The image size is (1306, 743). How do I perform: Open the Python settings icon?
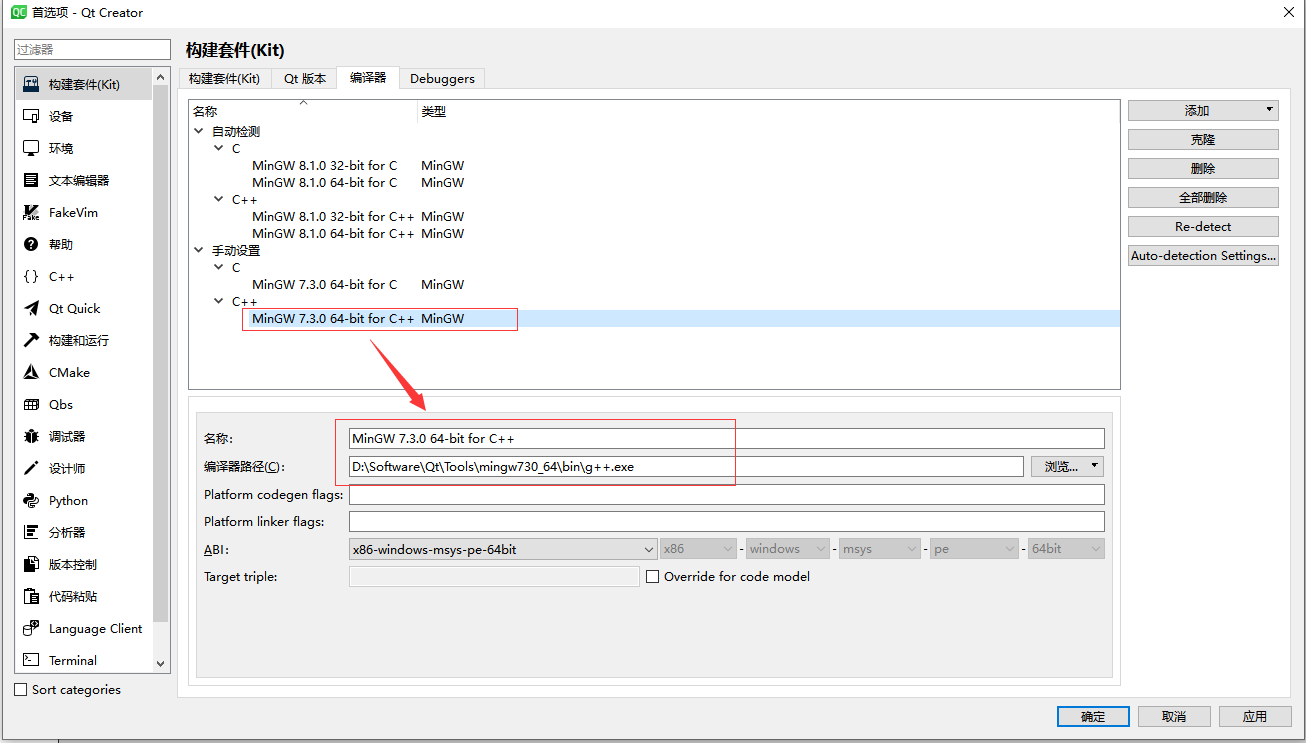point(31,500)
